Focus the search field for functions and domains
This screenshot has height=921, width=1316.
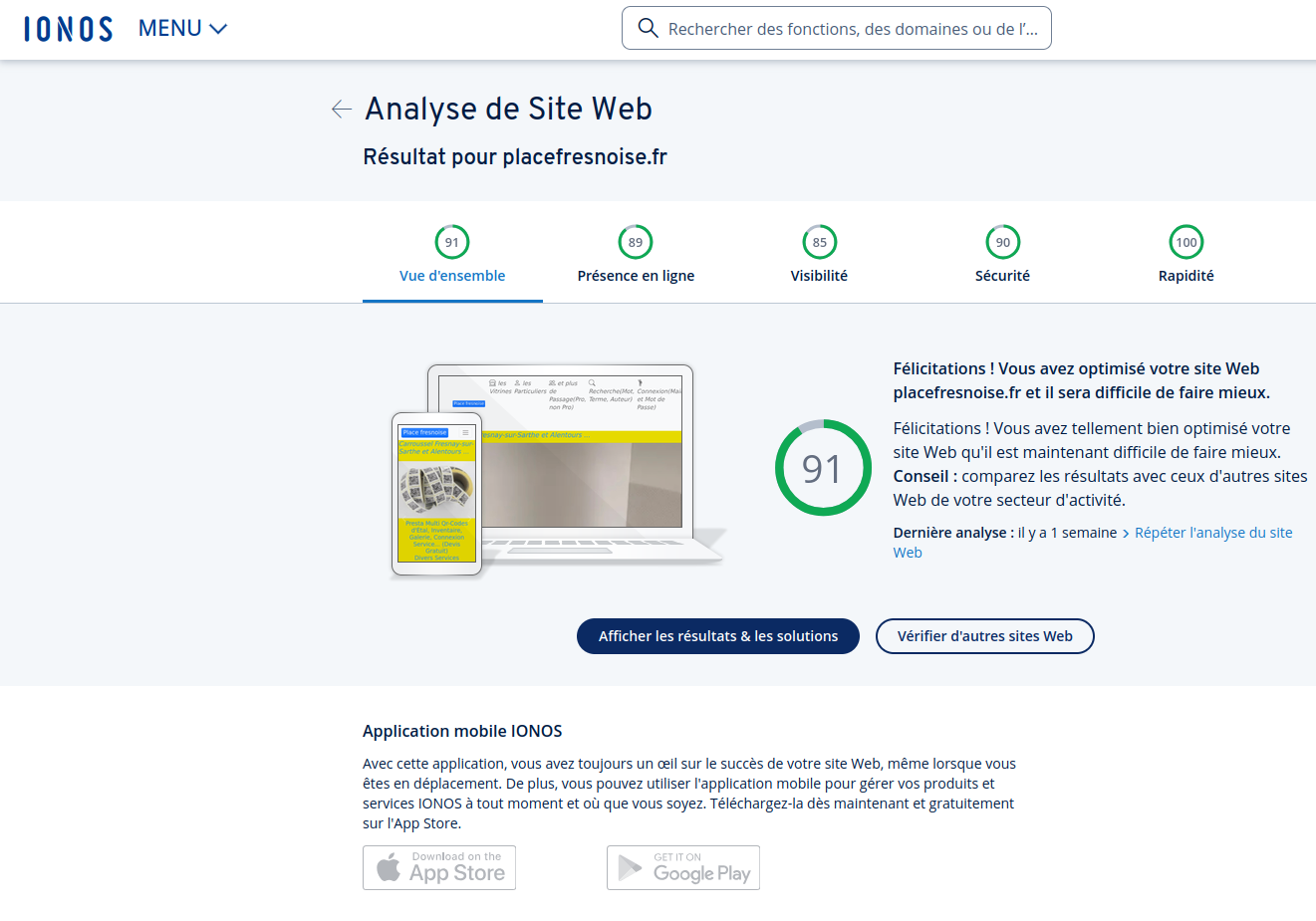pos(837,28)
